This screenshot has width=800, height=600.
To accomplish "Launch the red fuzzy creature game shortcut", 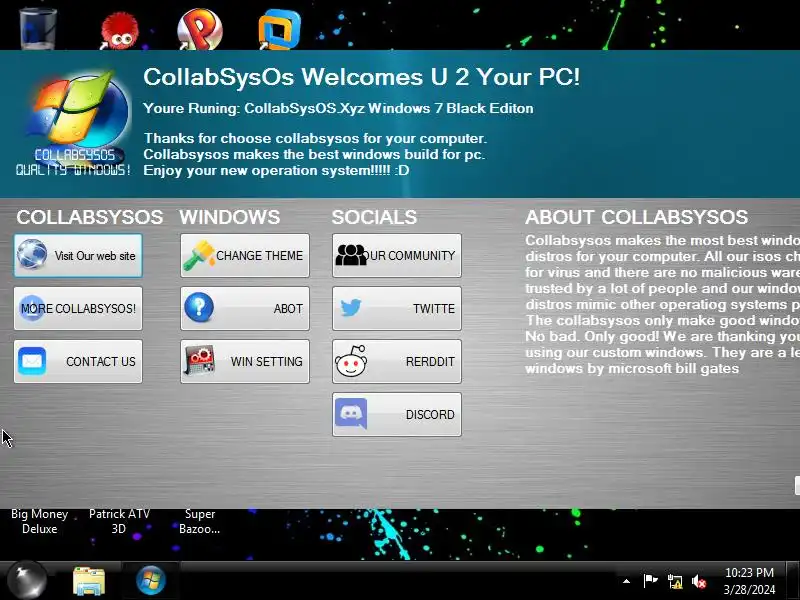I will coord(119,31).
